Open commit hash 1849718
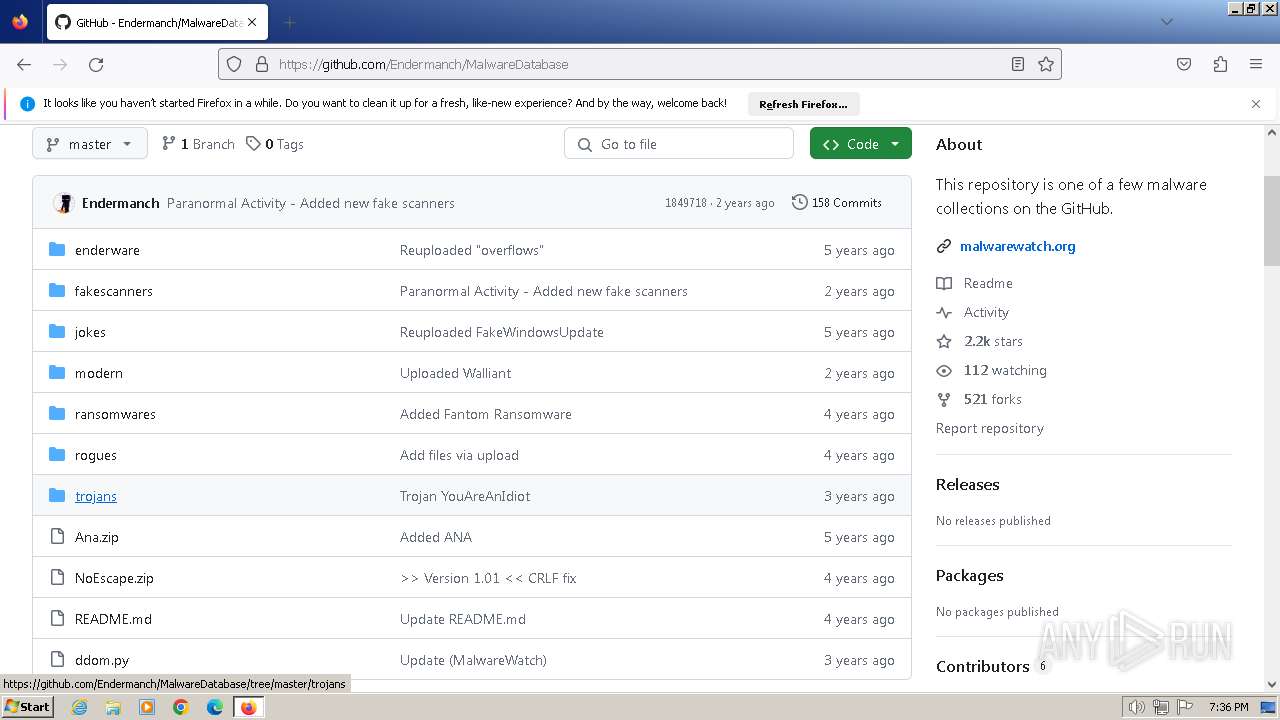The height and width of the screenshot is (720, 1280). coord(686,203)
